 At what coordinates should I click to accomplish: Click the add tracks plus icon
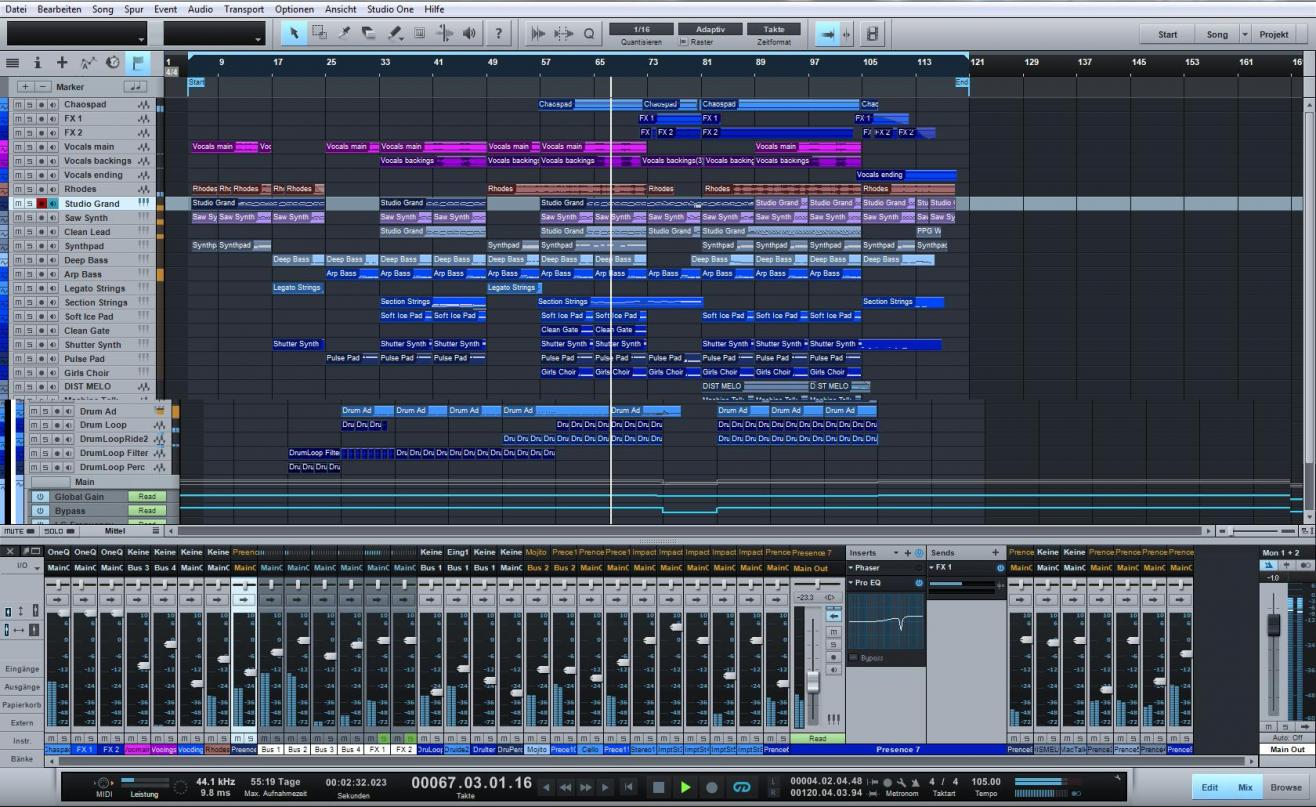62,63
